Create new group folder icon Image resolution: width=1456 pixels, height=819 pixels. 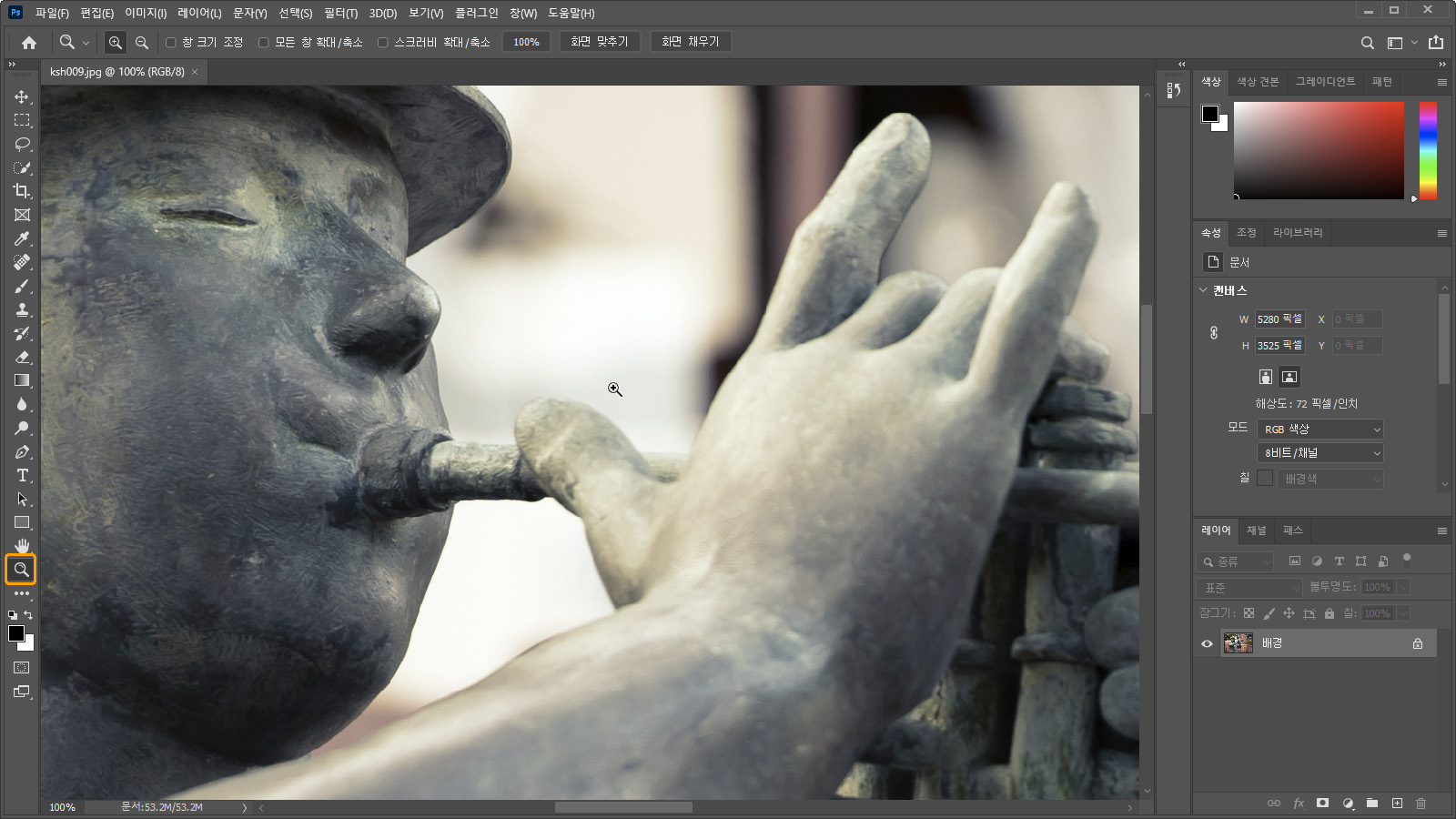point(1371,803)
